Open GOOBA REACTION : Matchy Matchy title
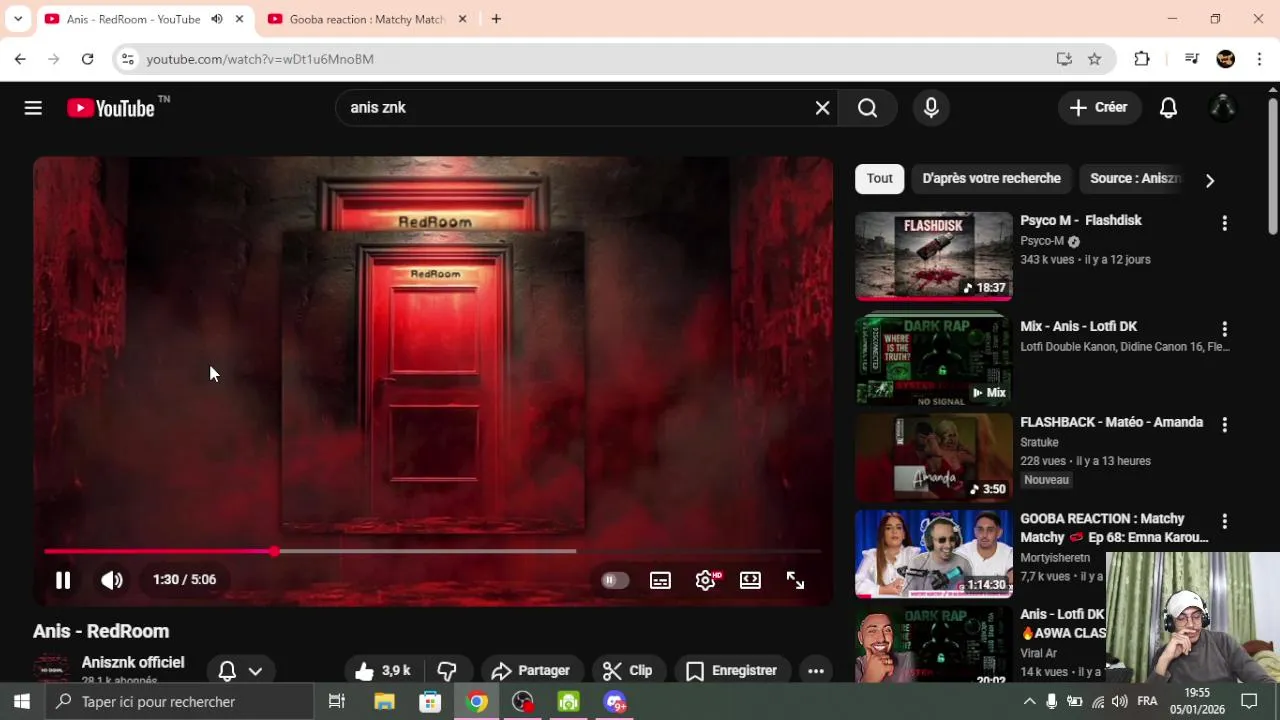Image resolution: width=1280 pixels, height=720 pixels. coord(1114,528)
